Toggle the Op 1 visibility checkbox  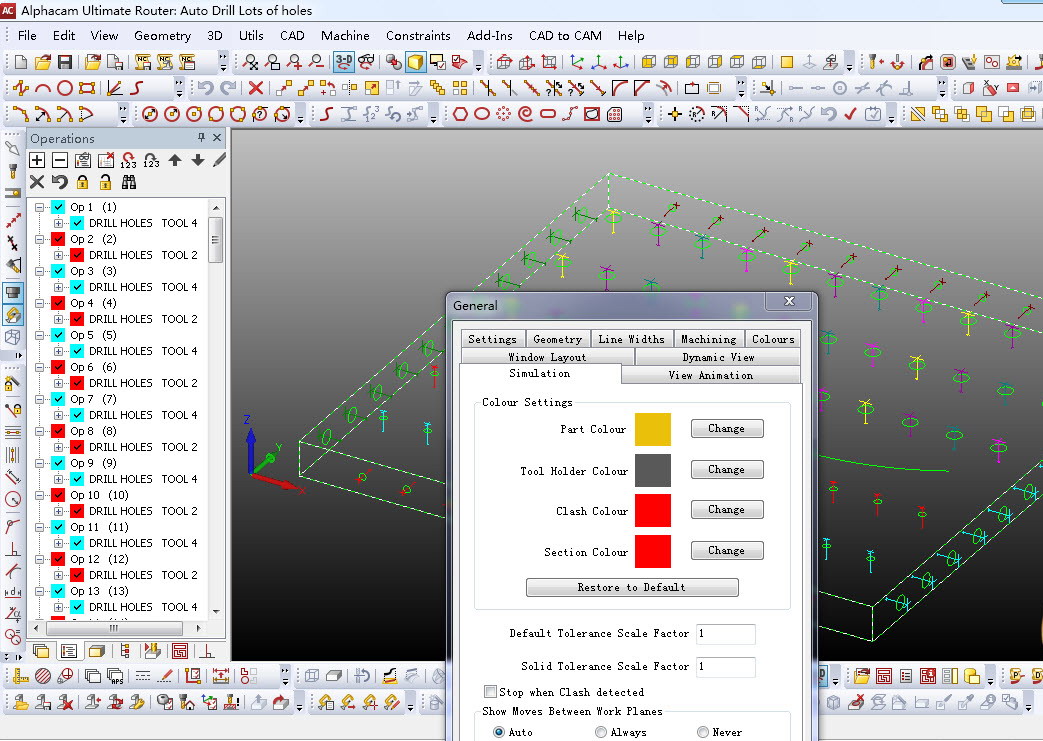point(59,208)
